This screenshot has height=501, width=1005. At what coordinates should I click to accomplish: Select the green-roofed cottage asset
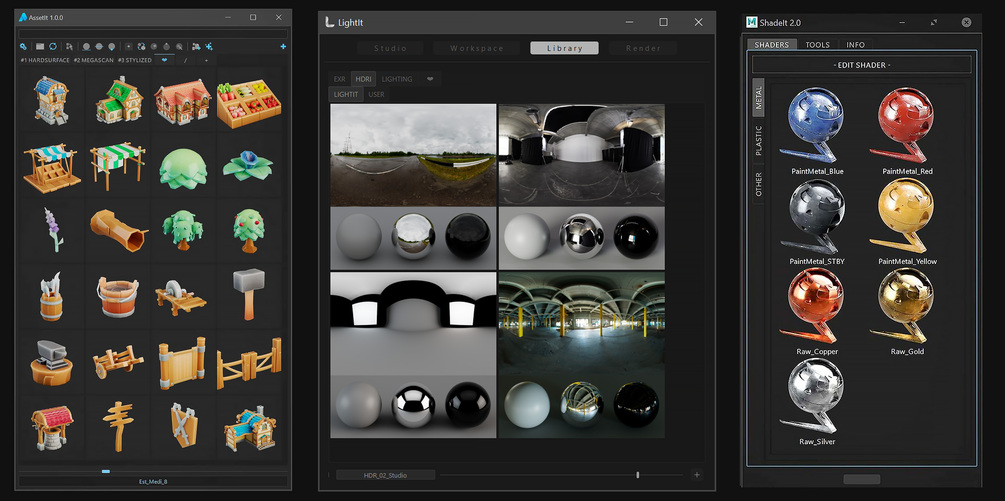click(x=119, y=101)
